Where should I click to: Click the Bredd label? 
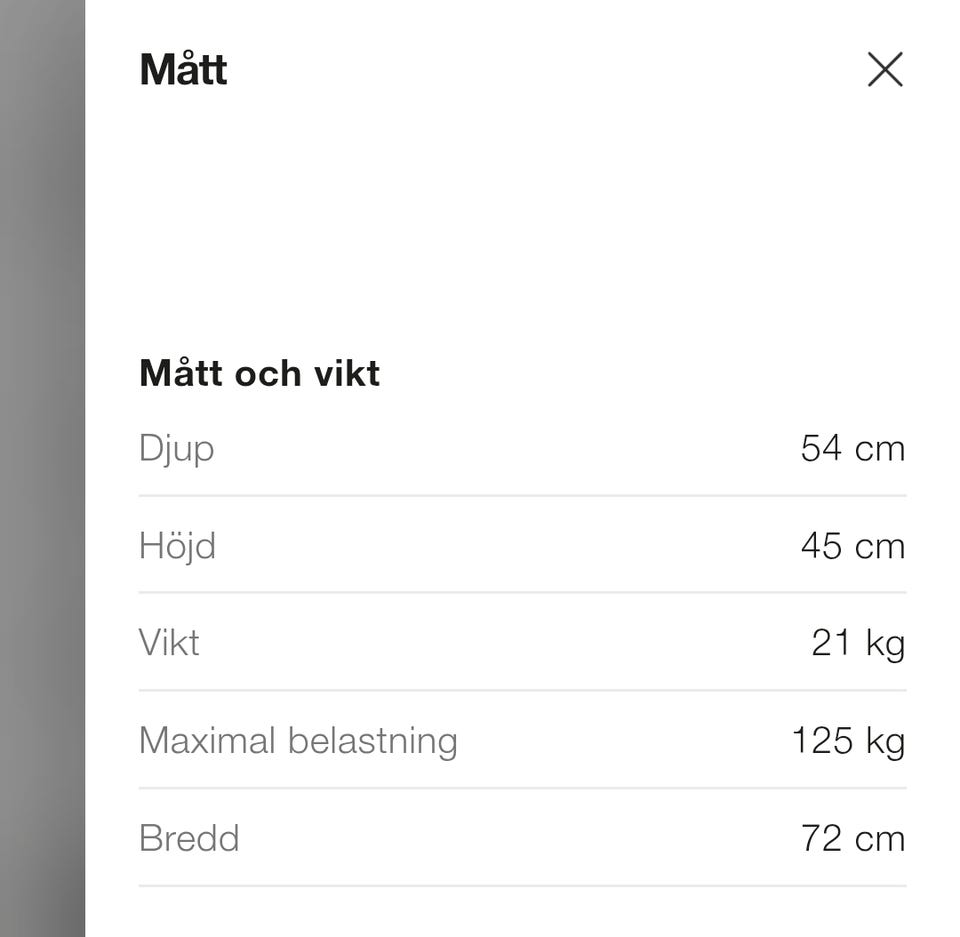tap(189, 838)
